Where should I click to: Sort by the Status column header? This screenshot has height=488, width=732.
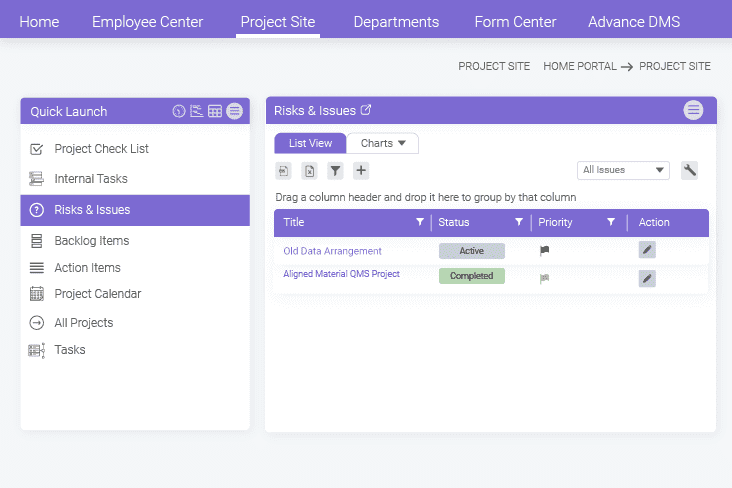[x=453, y=222]
